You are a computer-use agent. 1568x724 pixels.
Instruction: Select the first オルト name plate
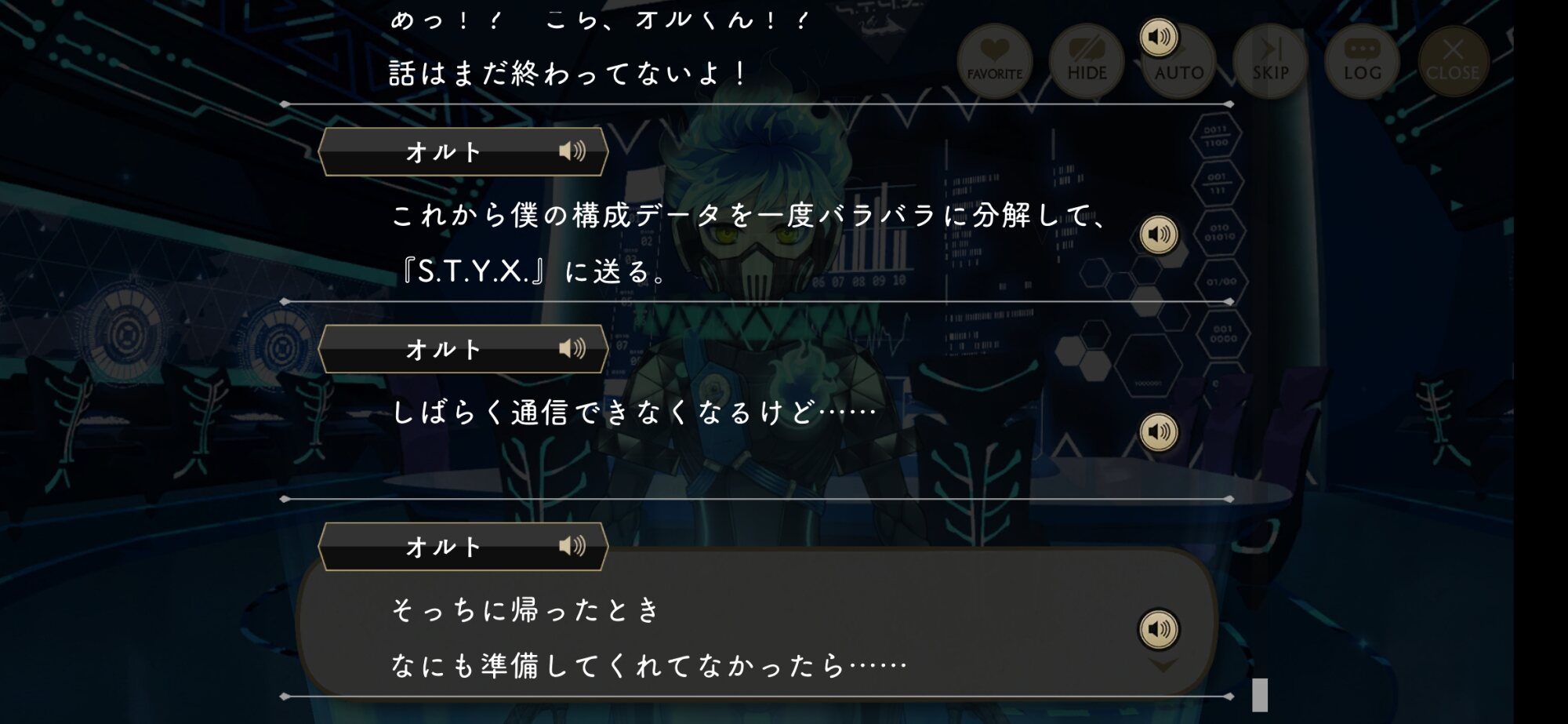click(x=463, y=151)
